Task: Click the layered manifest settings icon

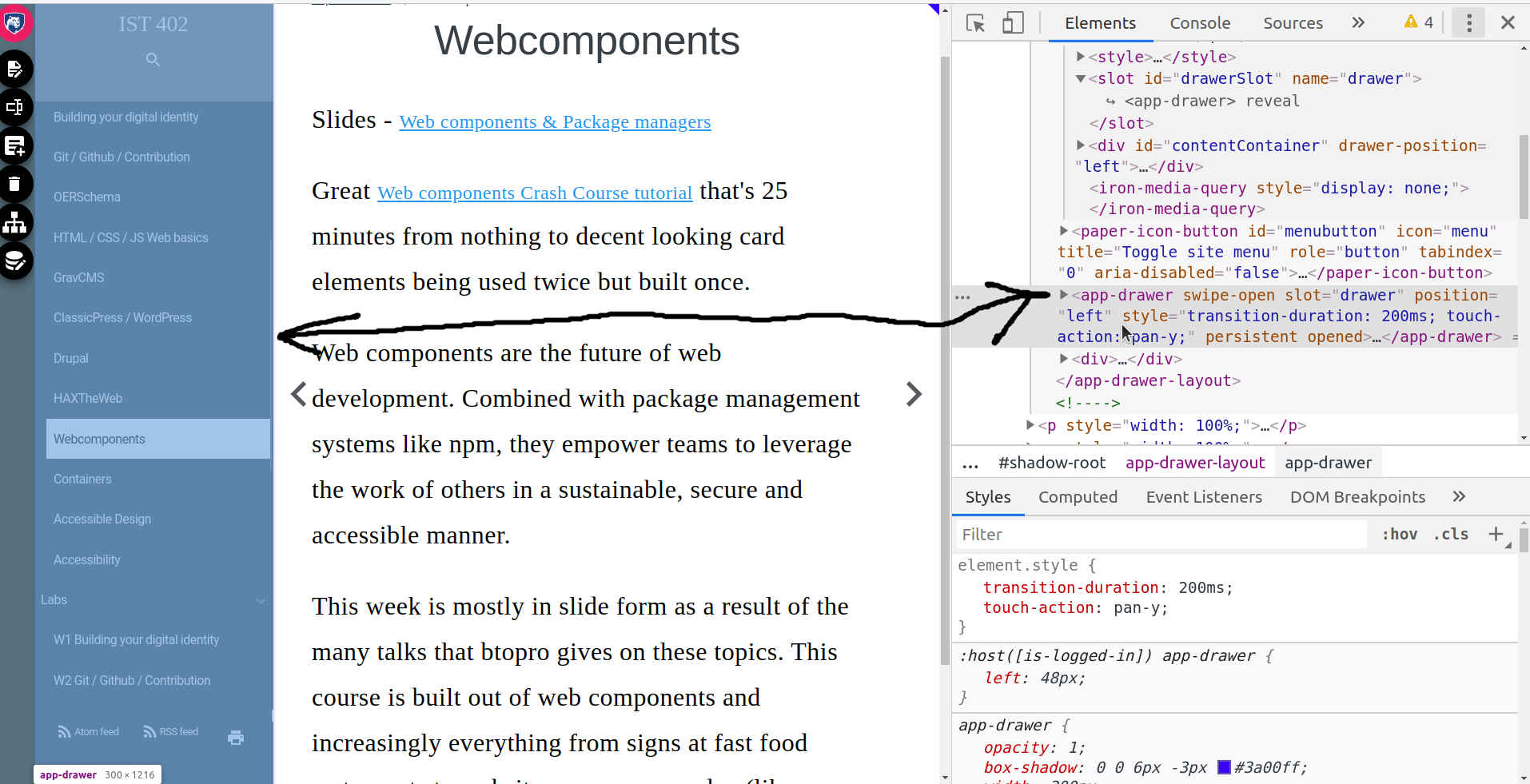Action: pyautogui.click(x=14, y=261)
